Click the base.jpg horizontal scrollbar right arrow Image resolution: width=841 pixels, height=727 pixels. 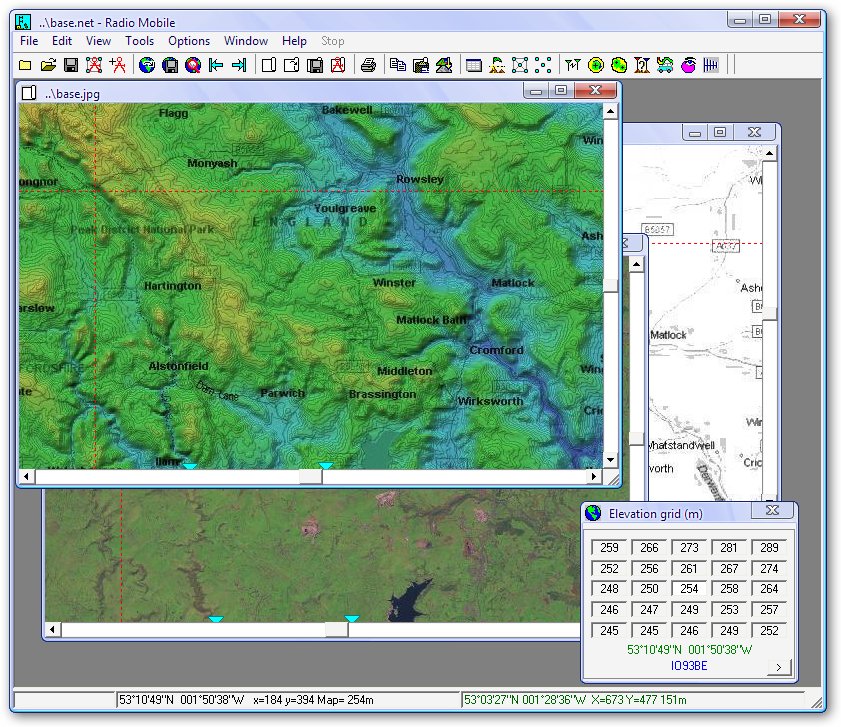594,477
